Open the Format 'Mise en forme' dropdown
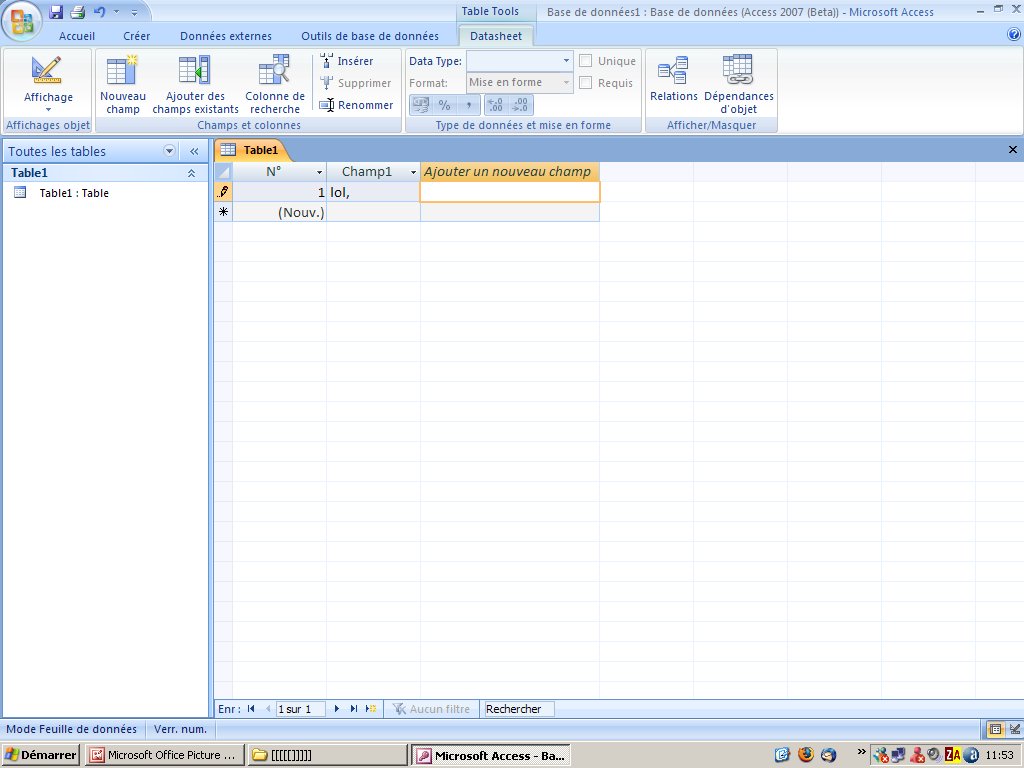The image size is (1024, 768). click(566, 82)
